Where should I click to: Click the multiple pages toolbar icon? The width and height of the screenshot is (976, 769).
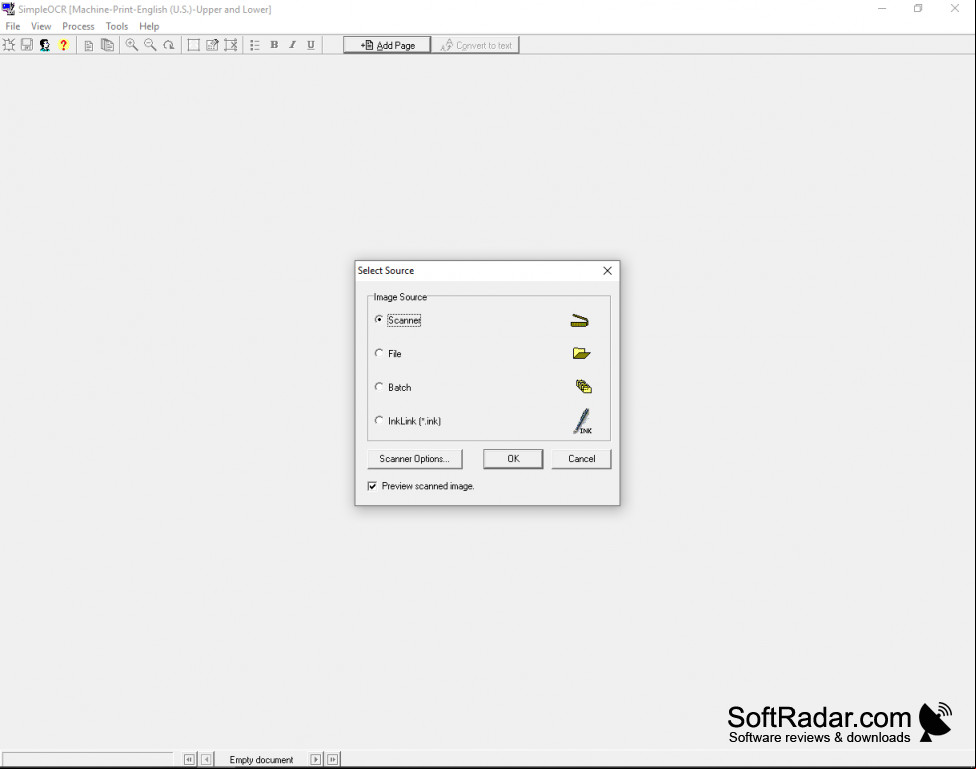[108, 45]
